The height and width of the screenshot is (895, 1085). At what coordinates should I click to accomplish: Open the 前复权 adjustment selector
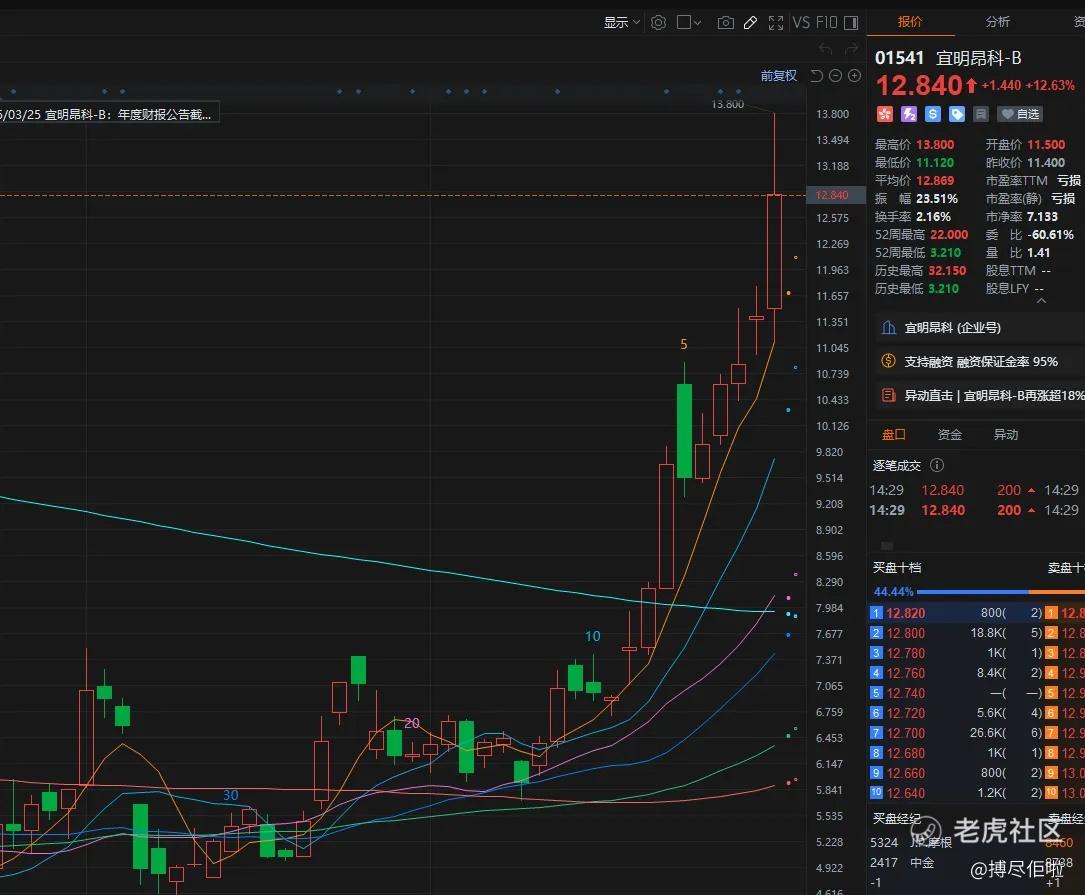pyautogui.click(x=779, y=75)
